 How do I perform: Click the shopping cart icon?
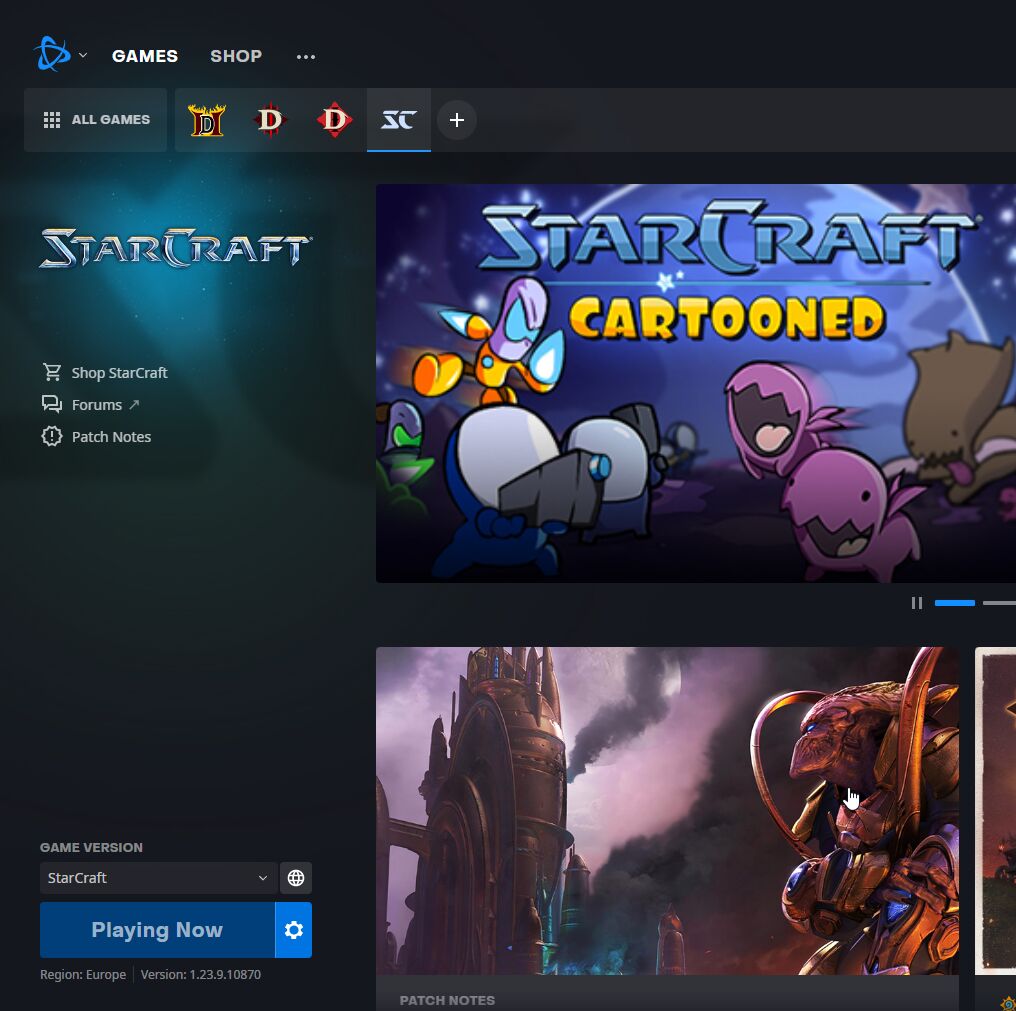(x=52, y=372)
